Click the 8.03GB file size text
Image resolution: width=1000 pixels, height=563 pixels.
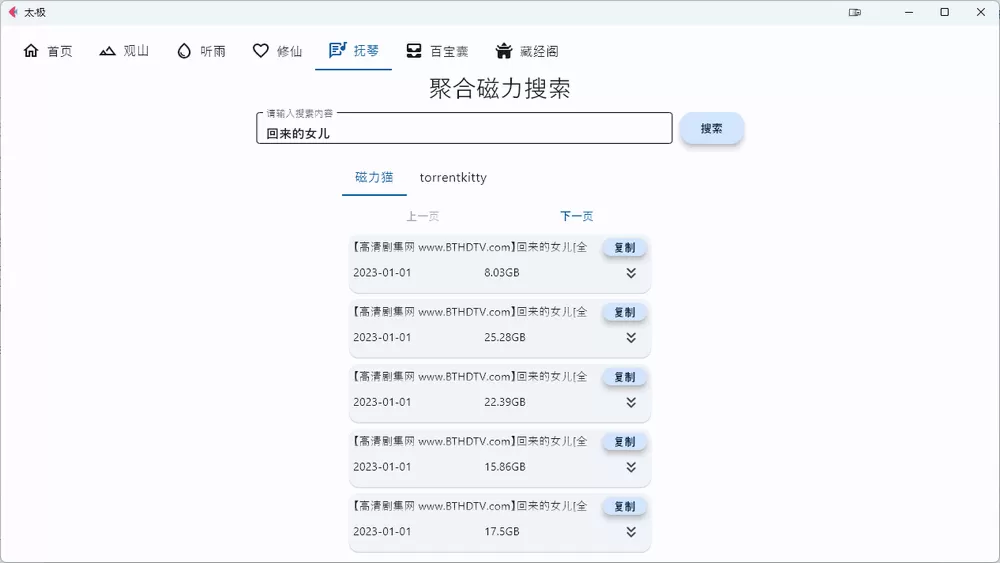click(x=501, y=272)
